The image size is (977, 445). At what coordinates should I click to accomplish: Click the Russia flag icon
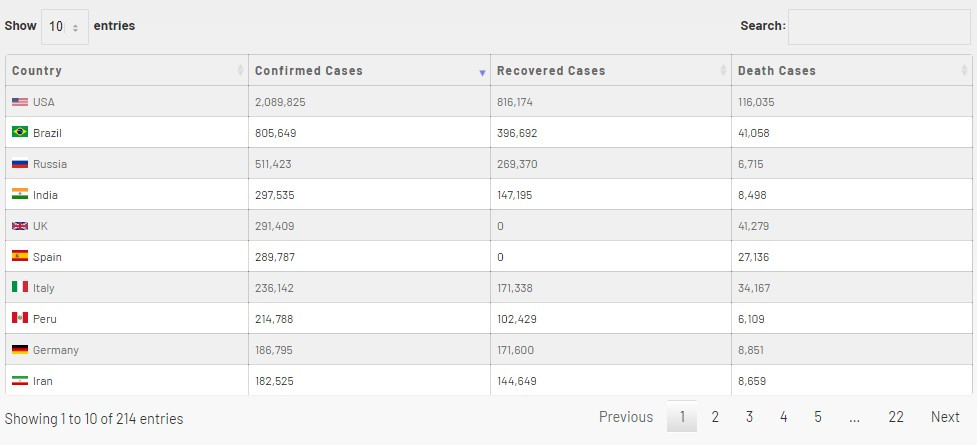coord(20,164)
